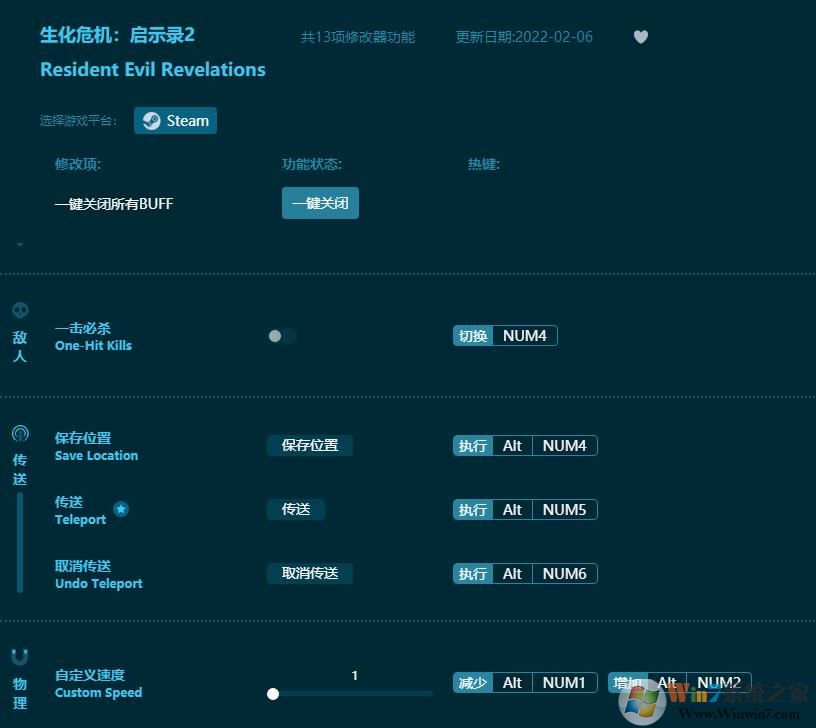This screenshot has height=728, width=816.
Task: Click the 一键关闭 button
Action: tap(320, 203)
